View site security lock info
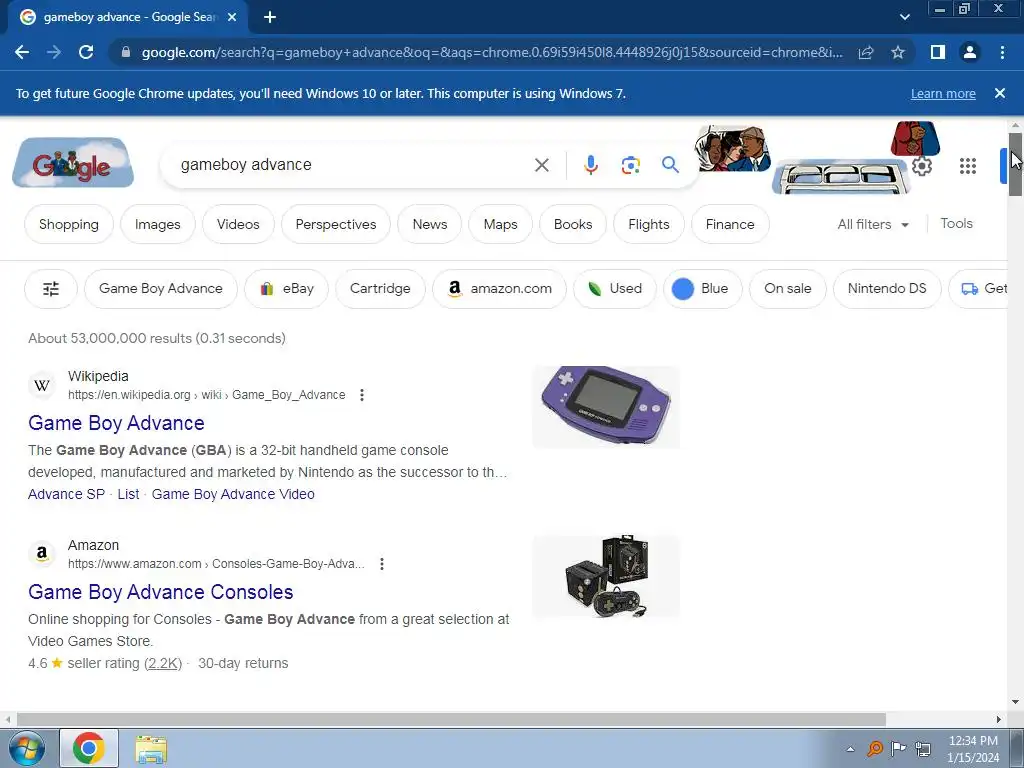 [x=126, y=52]
